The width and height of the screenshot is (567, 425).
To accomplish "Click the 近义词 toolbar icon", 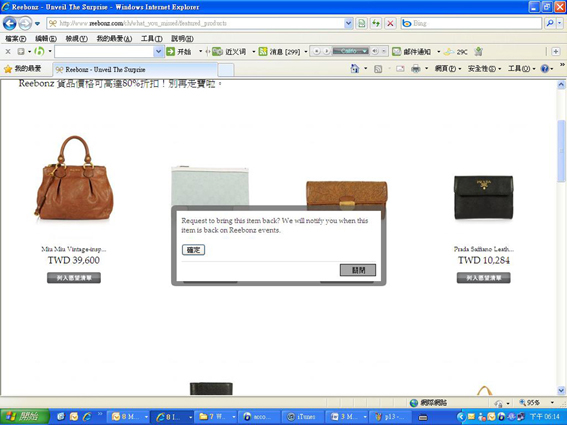I will coord(217,52).
